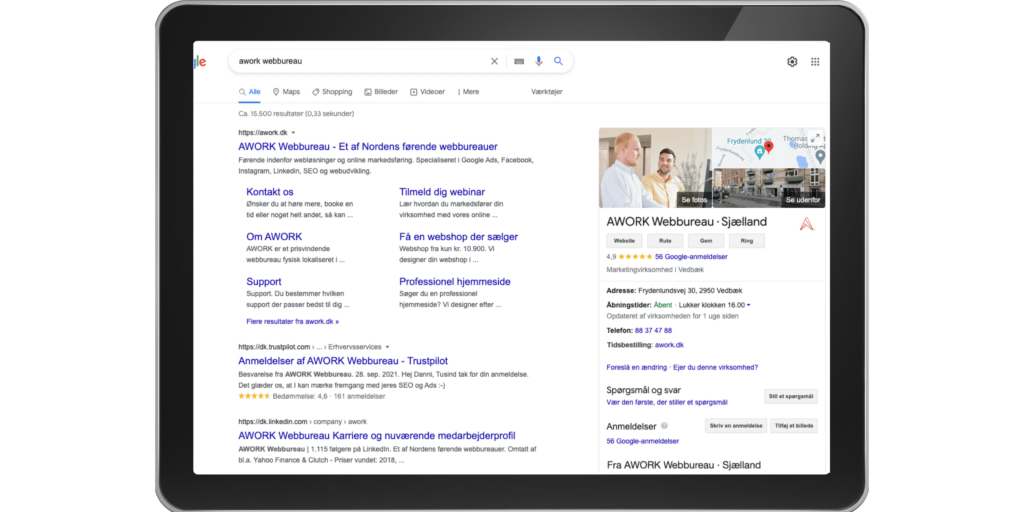Screen dimensions: 1024x512
Task: Click the Se udenfor street view thumbnail
Action: point(769,189)
